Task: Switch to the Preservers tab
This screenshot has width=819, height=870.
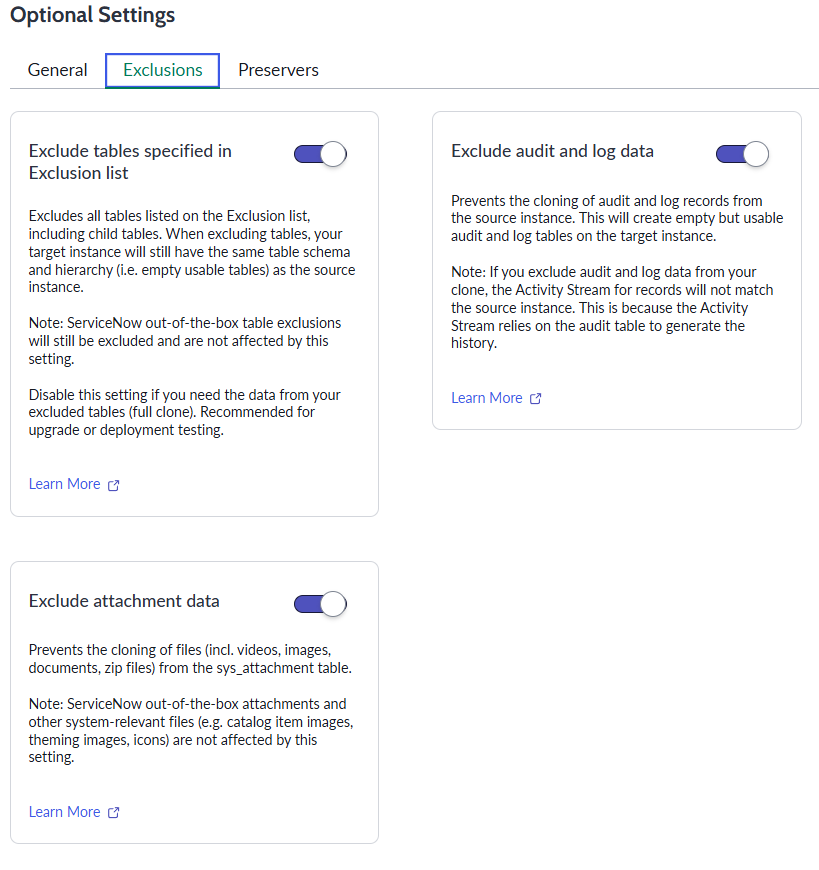Action: [x=278, y=70]
